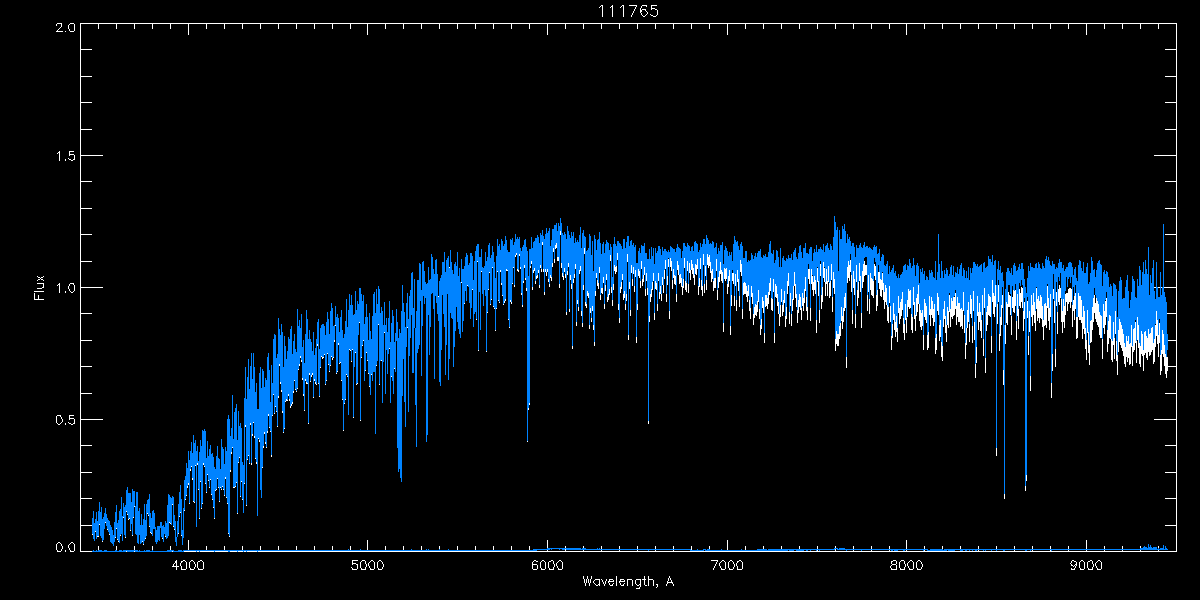Click the 7000 wavelength tick label
The width and height of the screenshot is (1200, 600).
tap(727, 564)
